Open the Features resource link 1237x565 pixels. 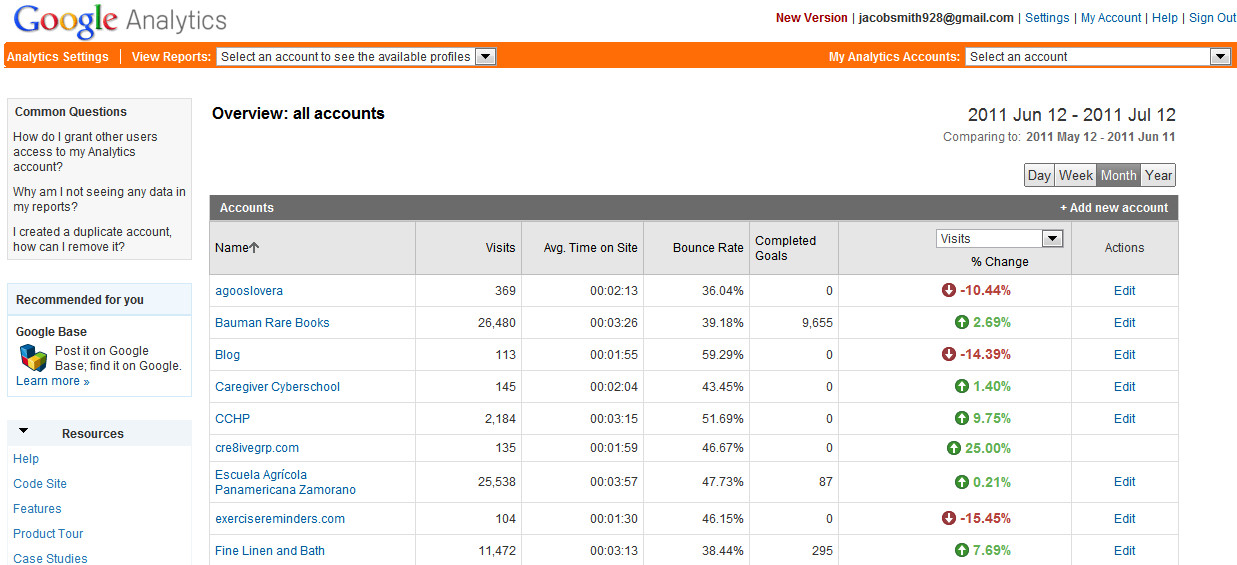(37, 509)
